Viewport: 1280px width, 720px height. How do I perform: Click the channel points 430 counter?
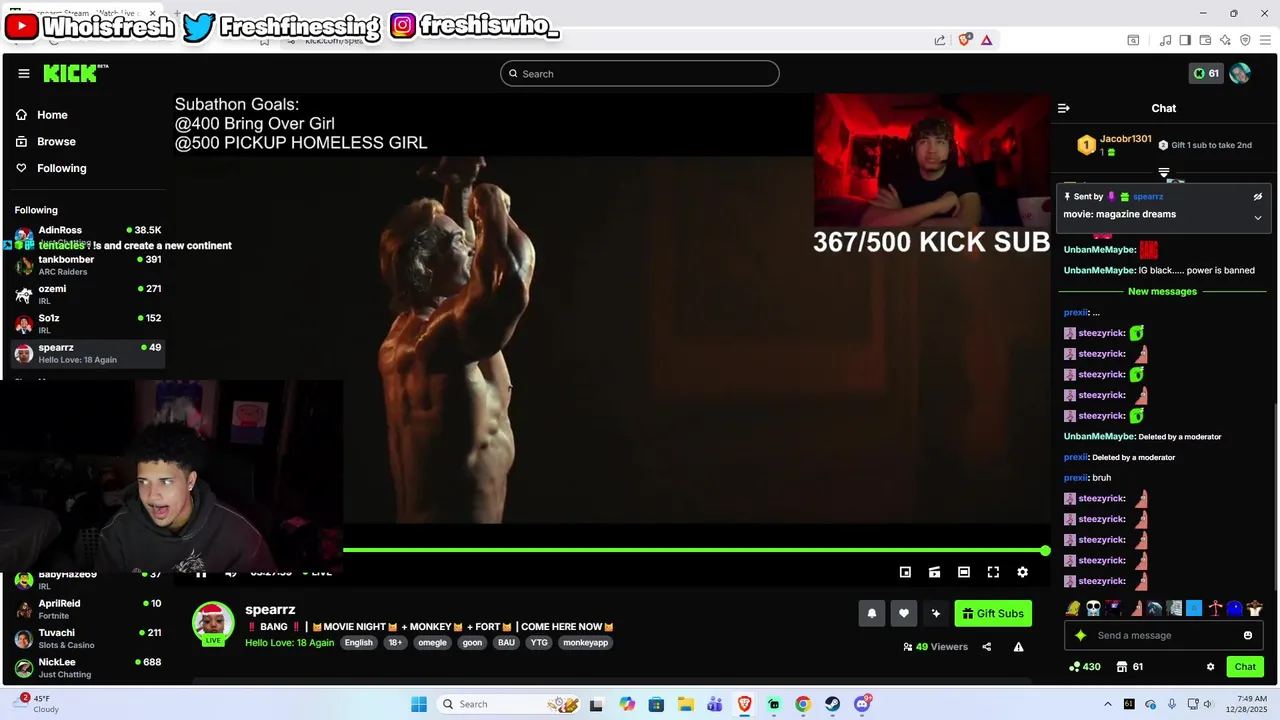point(1085,667)
